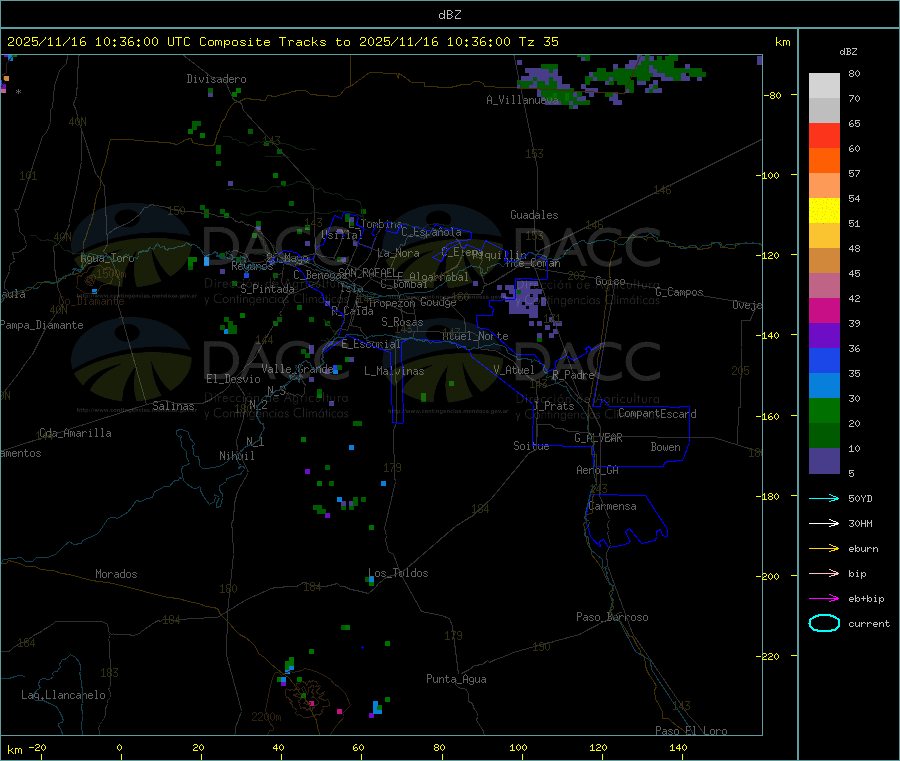The image size is (900, 761).
Task: Click the V_Atuel place label
Action: point(514,370)
